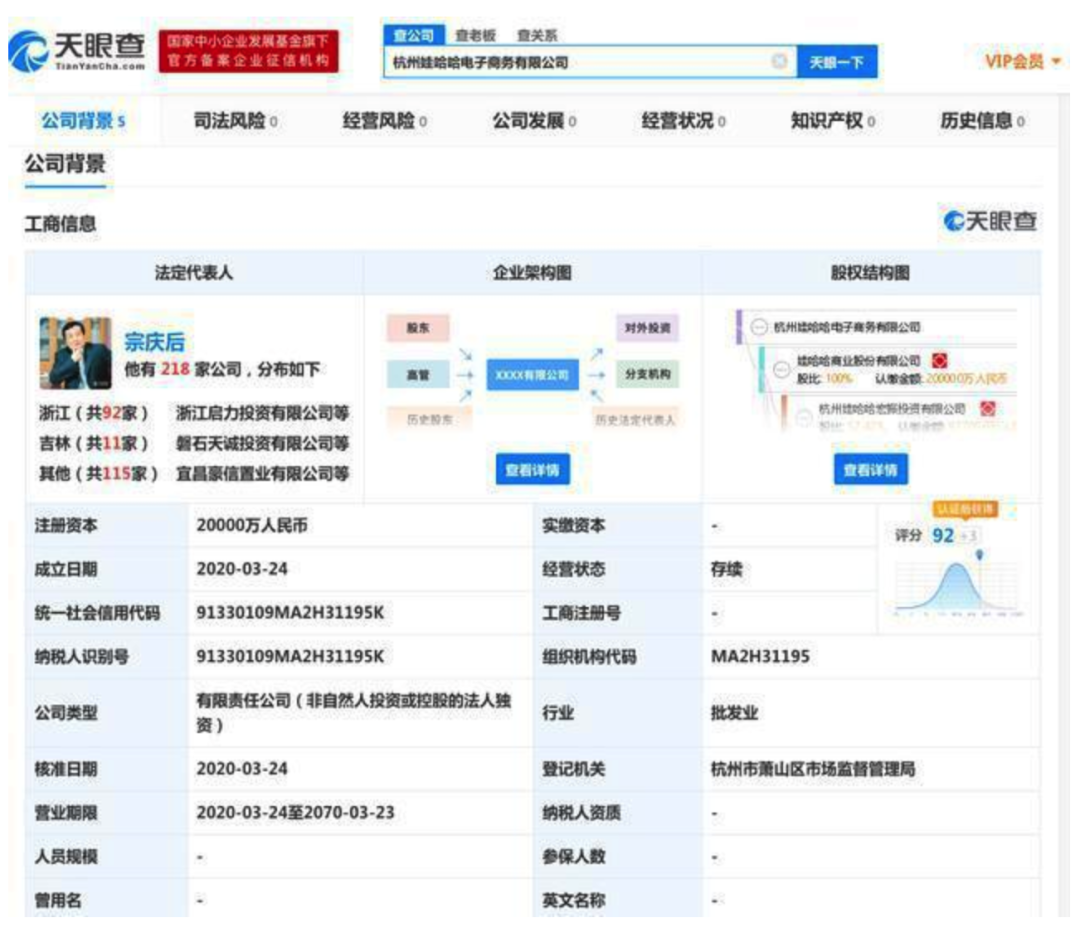Open the 知识产权 tab
The width and height of the screenshot is (1080, 937).
833,121
